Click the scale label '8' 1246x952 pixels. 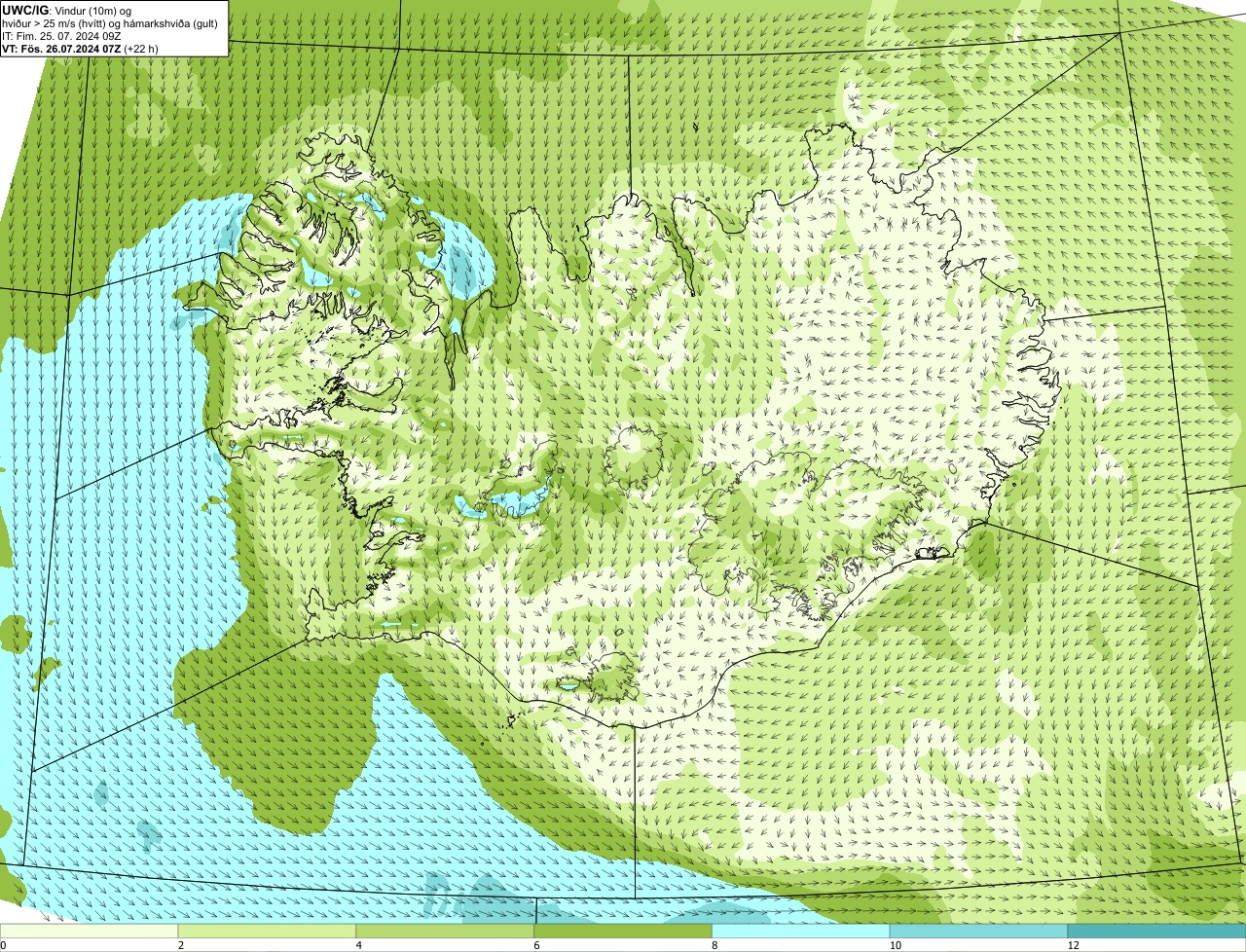tap(715, 945)
